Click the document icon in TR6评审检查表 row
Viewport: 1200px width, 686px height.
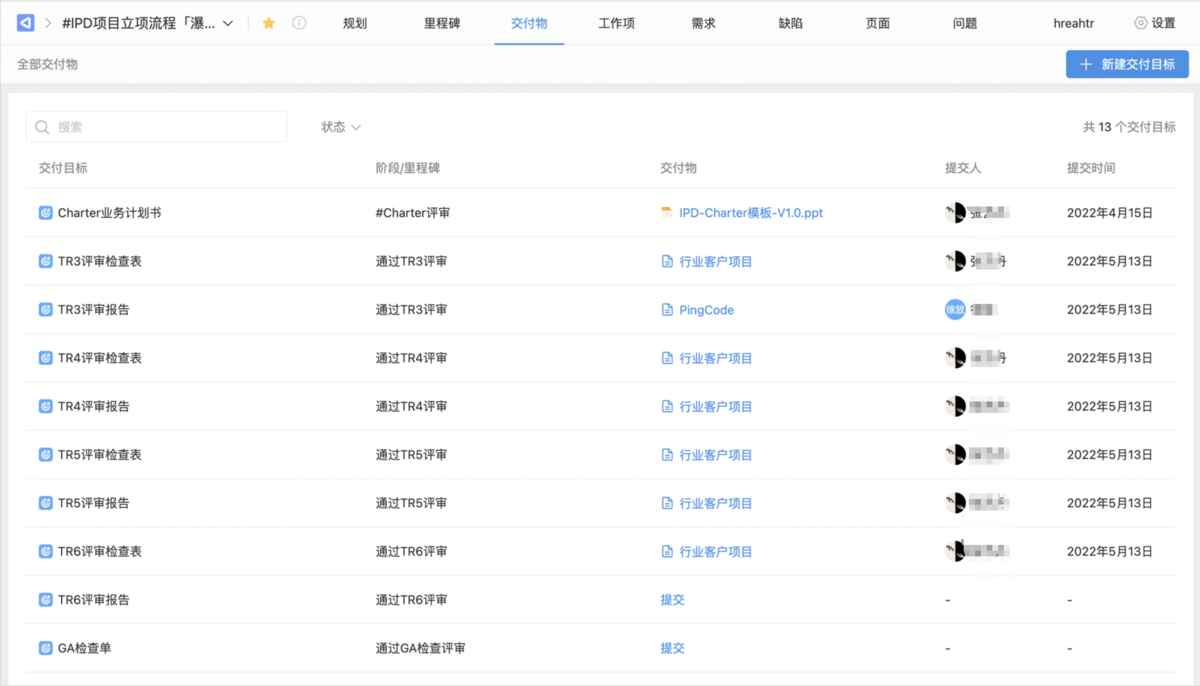point(667,551)
